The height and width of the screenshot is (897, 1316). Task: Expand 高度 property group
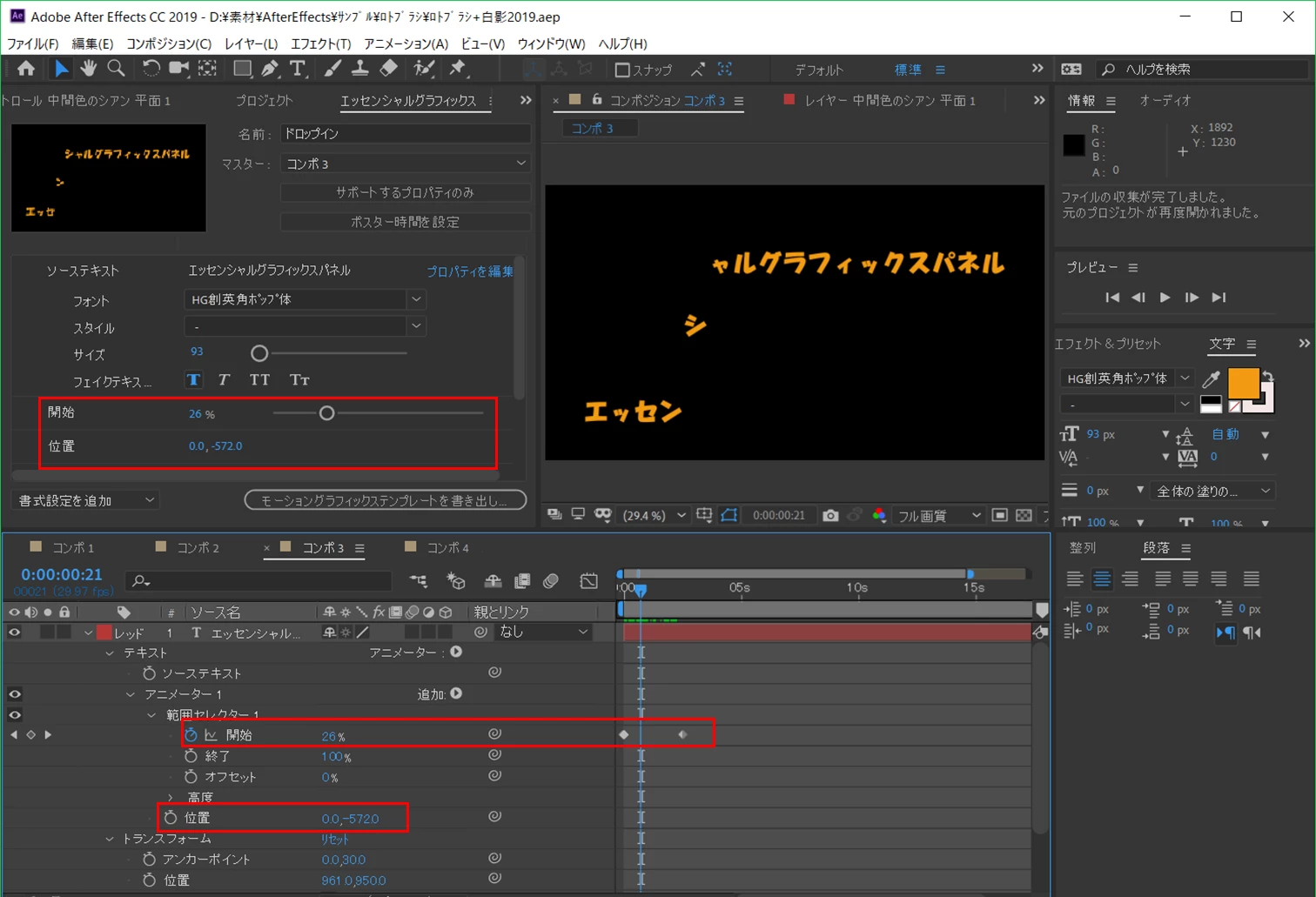[171, 798]
